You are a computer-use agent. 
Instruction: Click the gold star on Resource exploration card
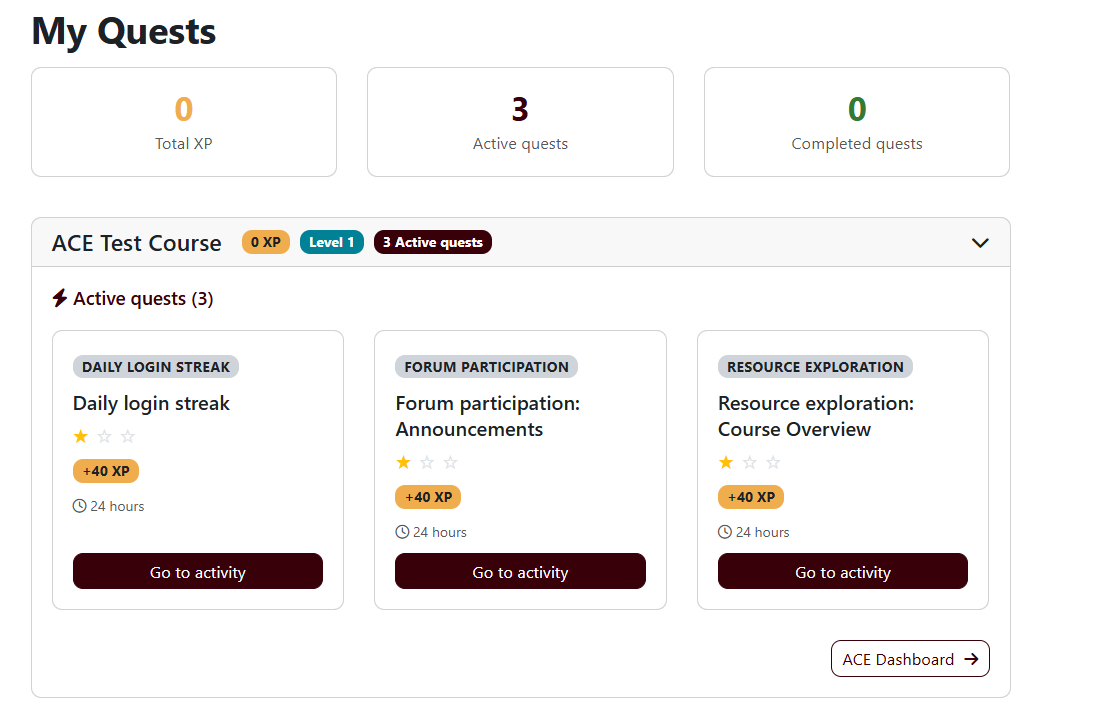click(726, 462)
